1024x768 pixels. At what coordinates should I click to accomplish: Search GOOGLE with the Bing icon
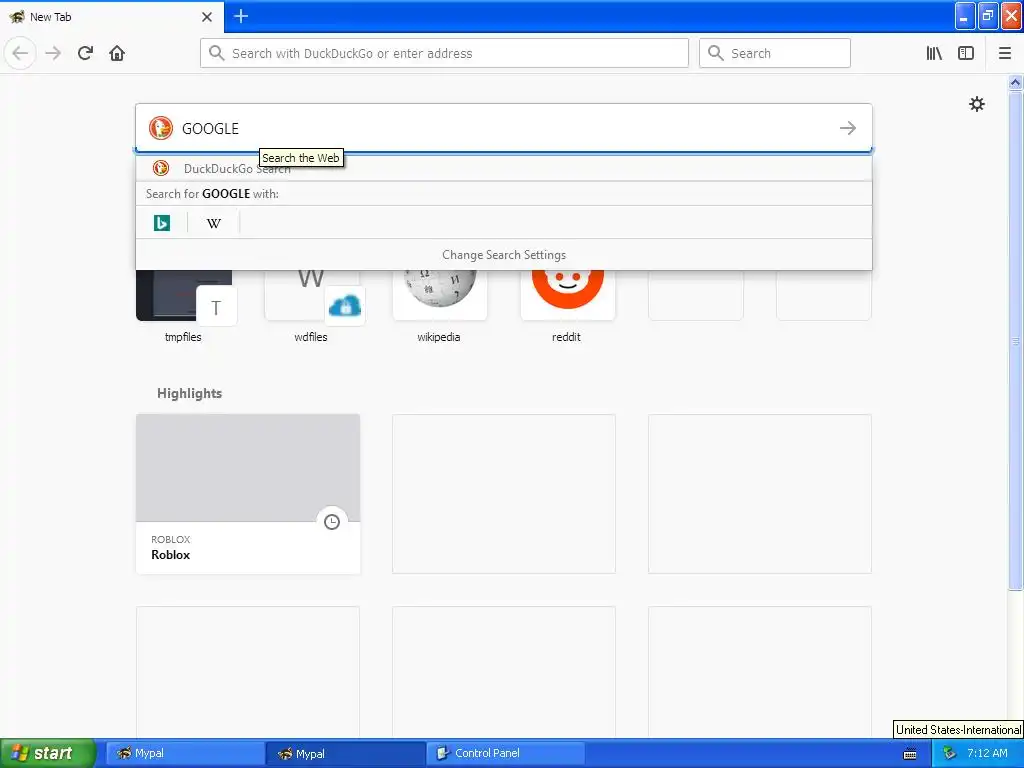point(161,223)
